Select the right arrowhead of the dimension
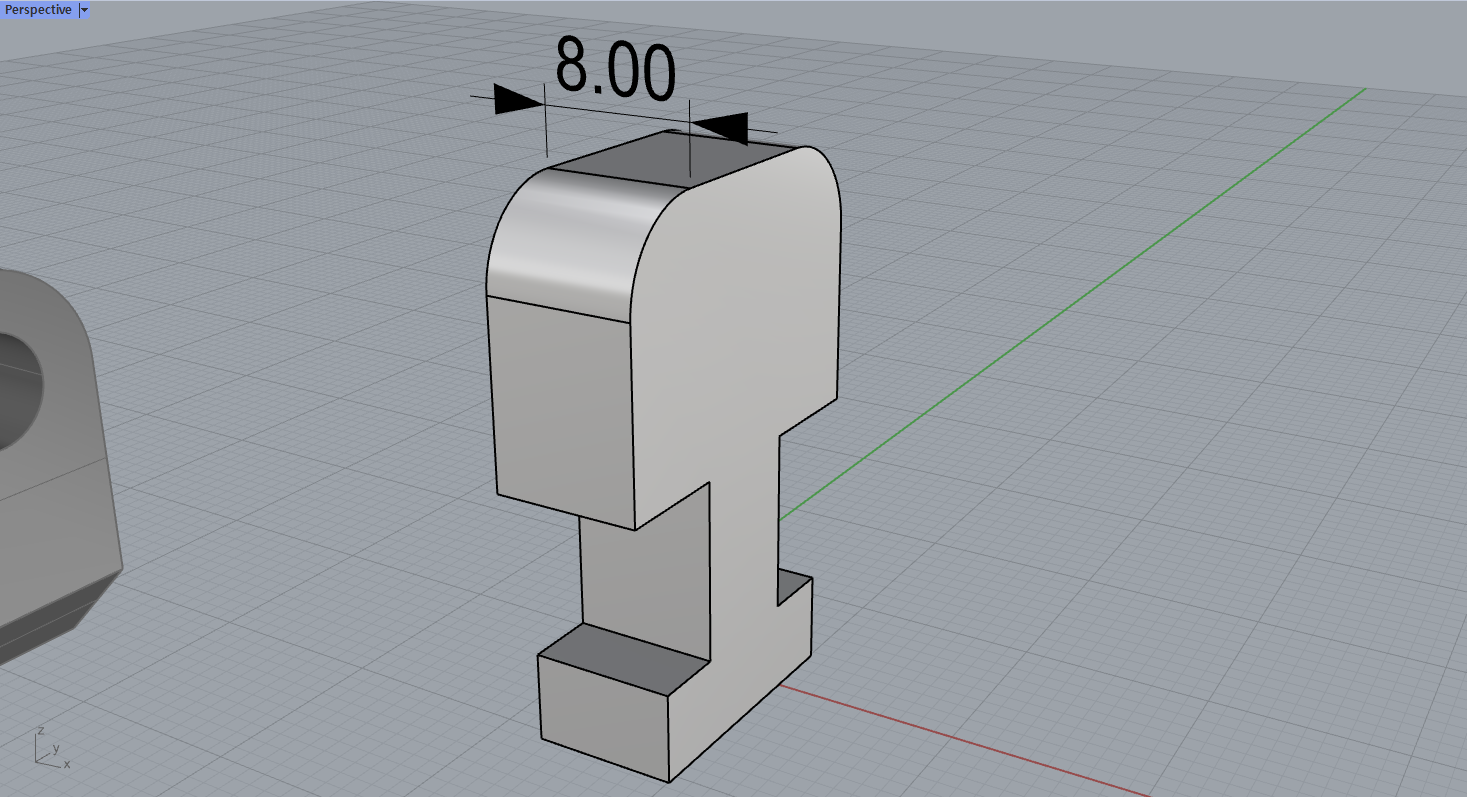 point(721,127)
